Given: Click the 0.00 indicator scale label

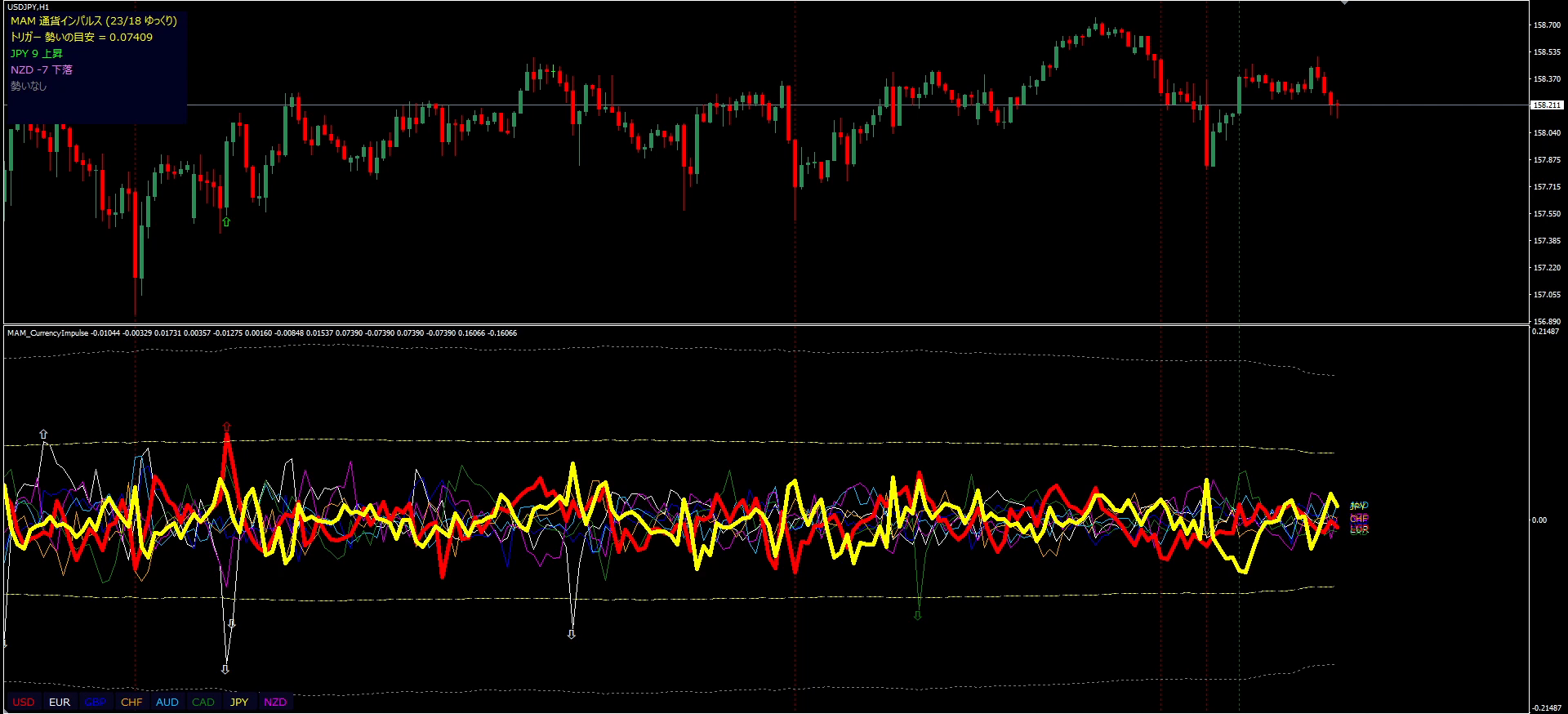Looking at the screenshot, I should pos(1539,520).
